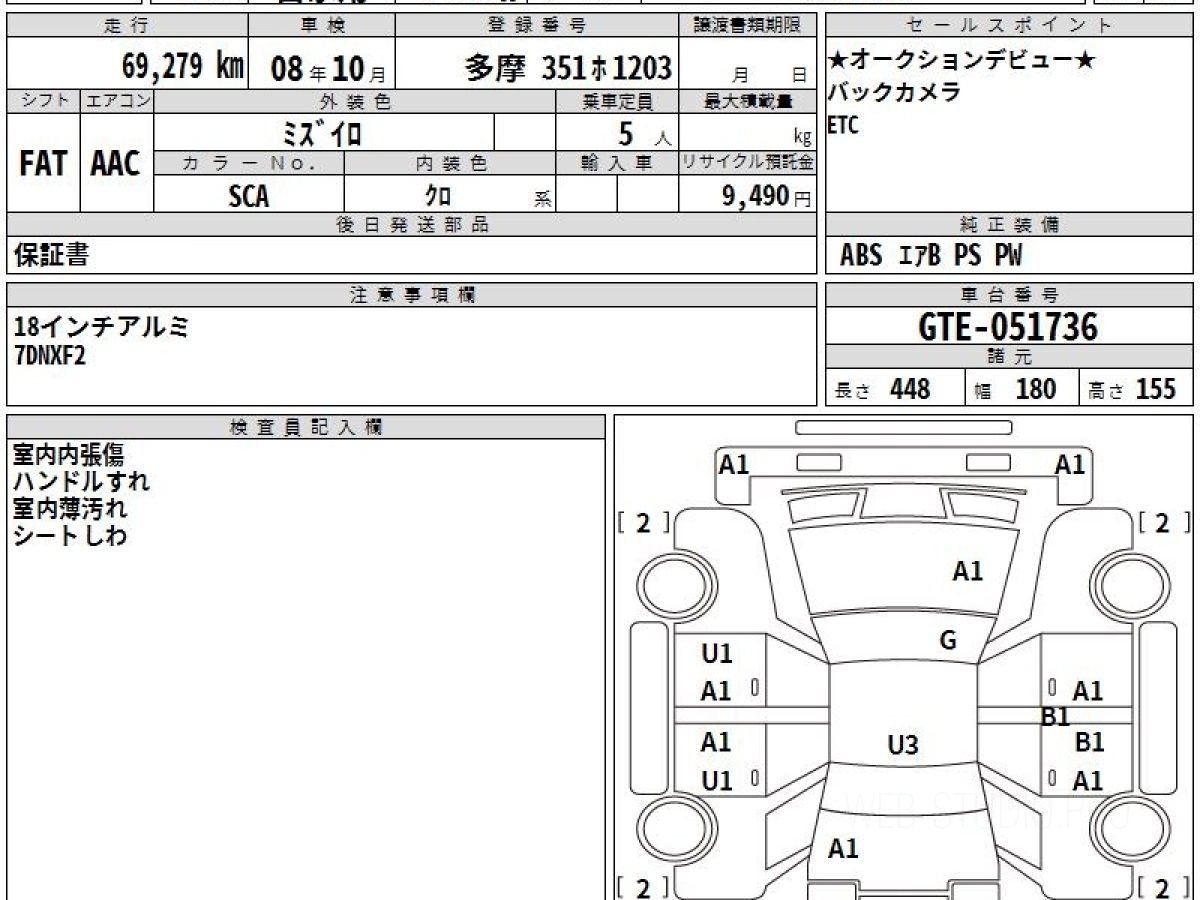Click the star before オークションデビュー
This screenshot has height=900, width=1200.
coord(836,61)
